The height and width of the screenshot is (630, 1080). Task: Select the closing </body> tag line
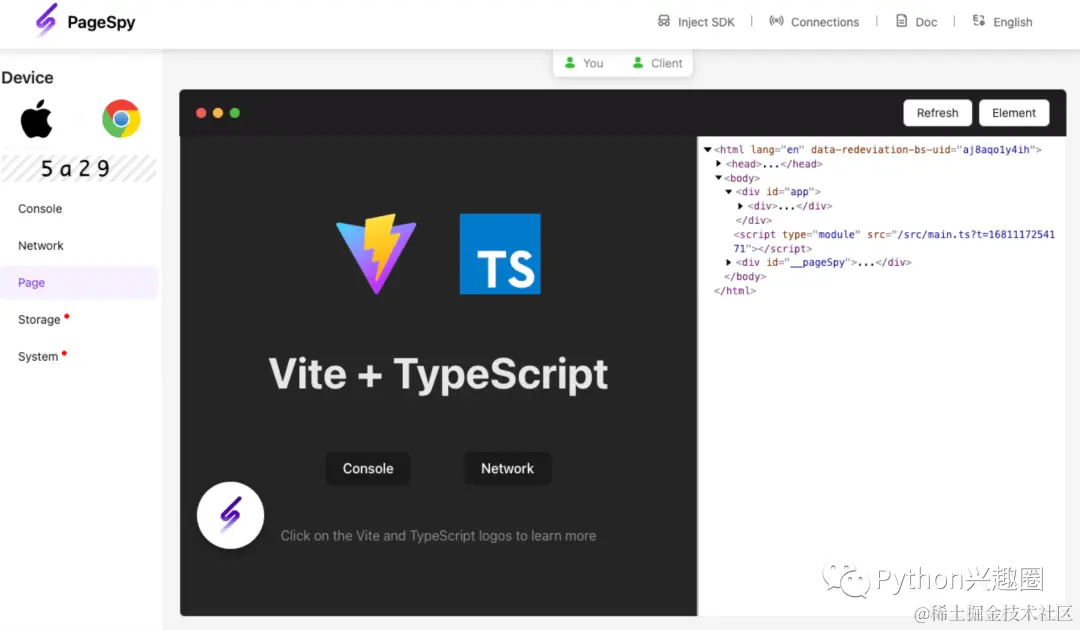tap(745, 277)
